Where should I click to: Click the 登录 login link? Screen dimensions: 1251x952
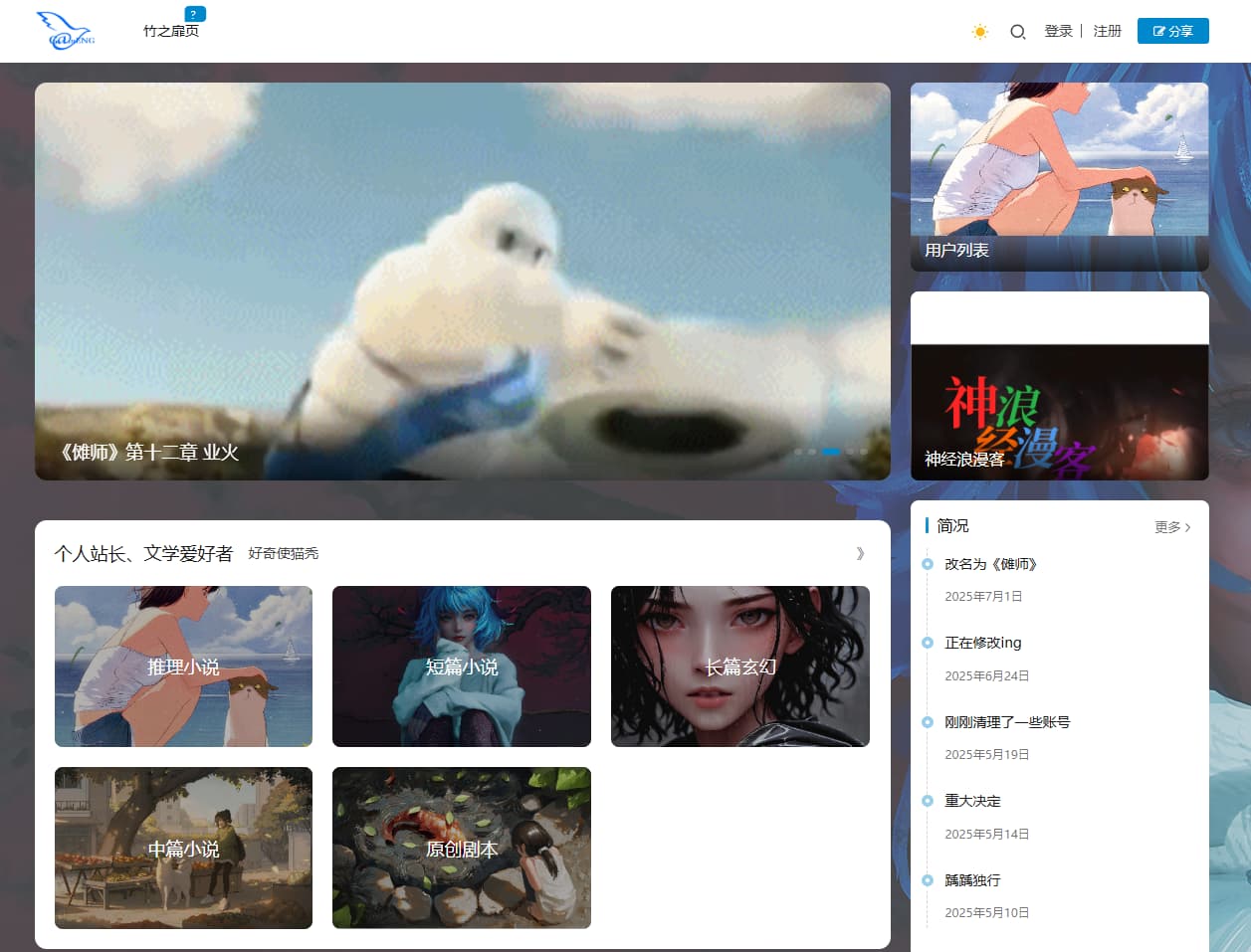pyautogui.click(x=1058, y=31)
